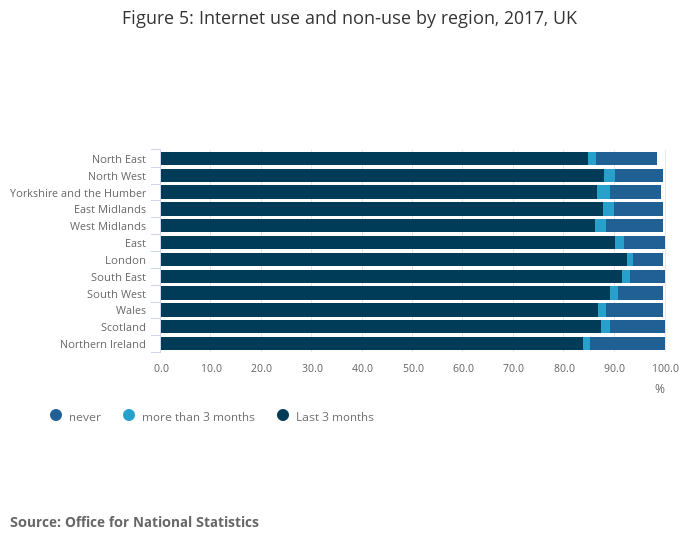This screenshot has width=700, height=549.
Task: Select London's dark "Last 3 months" bar
Action: coord(393,260)
